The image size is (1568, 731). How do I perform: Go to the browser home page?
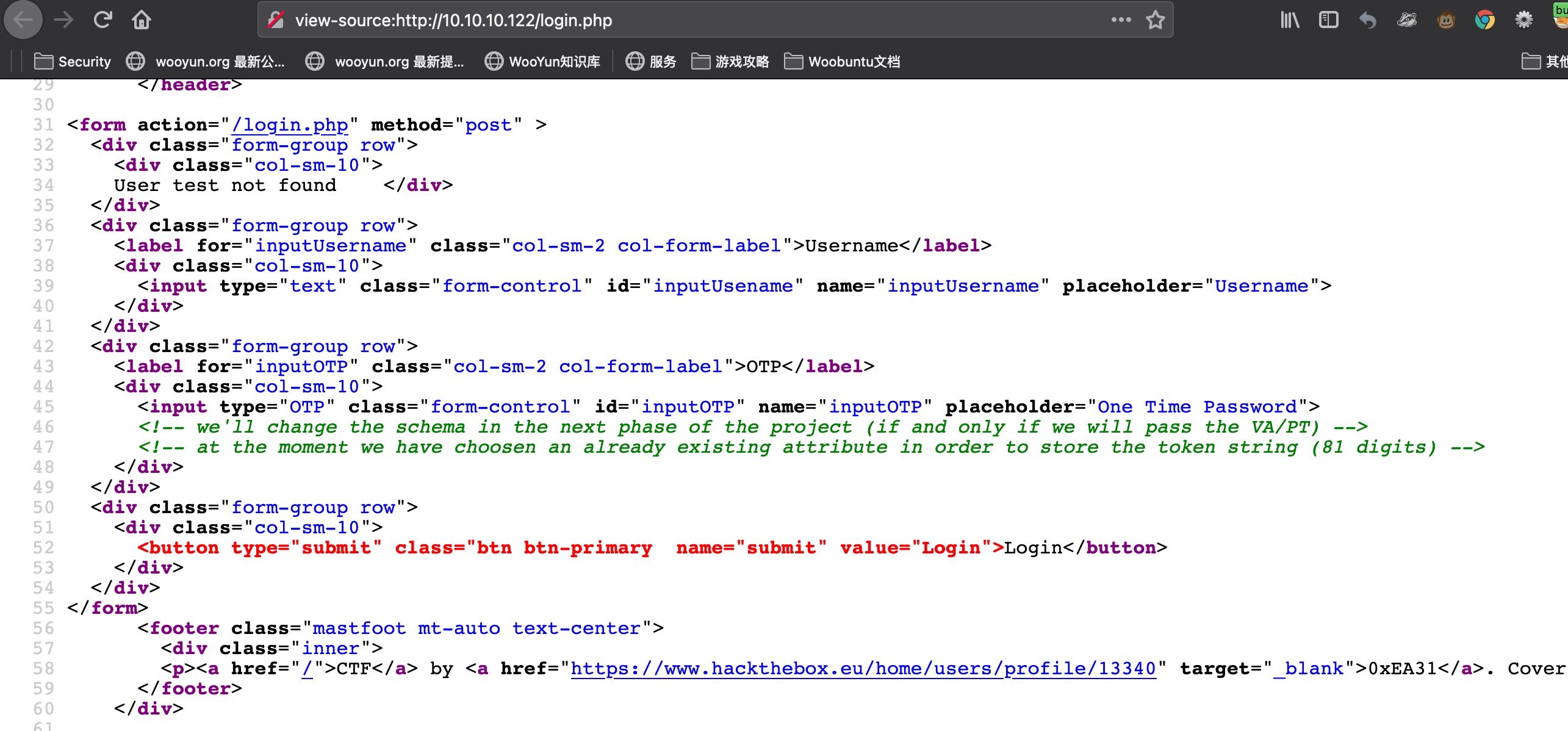pos(141,20)
